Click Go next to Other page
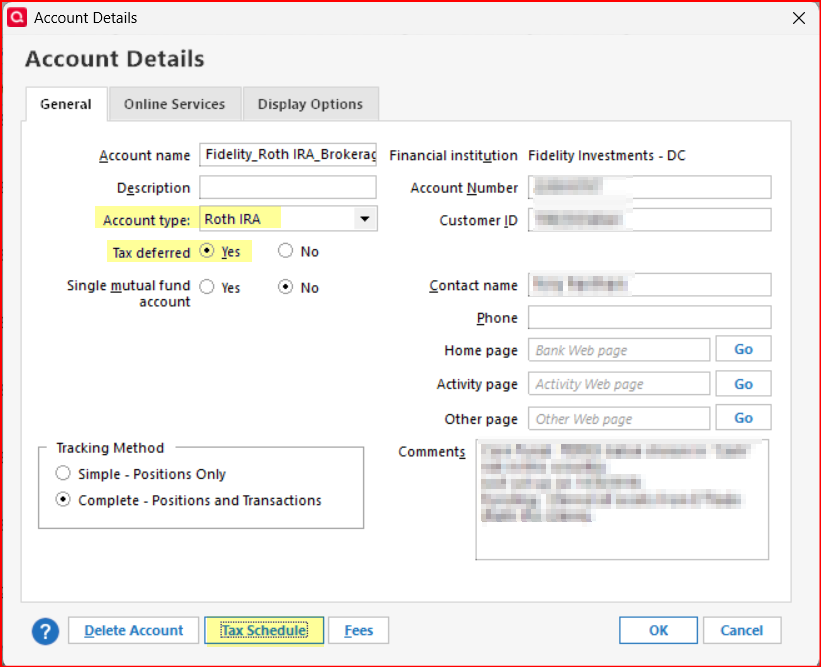821x667 pixels. [744, 418]
